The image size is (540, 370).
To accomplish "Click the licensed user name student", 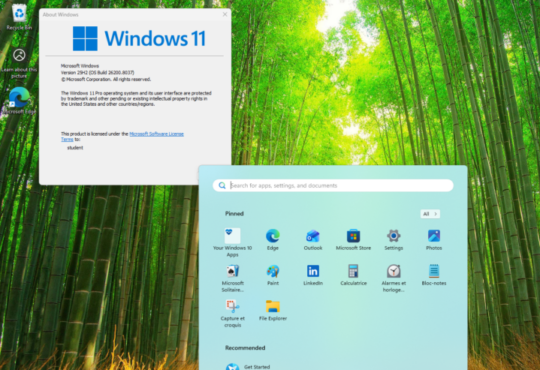I will click(x=75, y=148).
